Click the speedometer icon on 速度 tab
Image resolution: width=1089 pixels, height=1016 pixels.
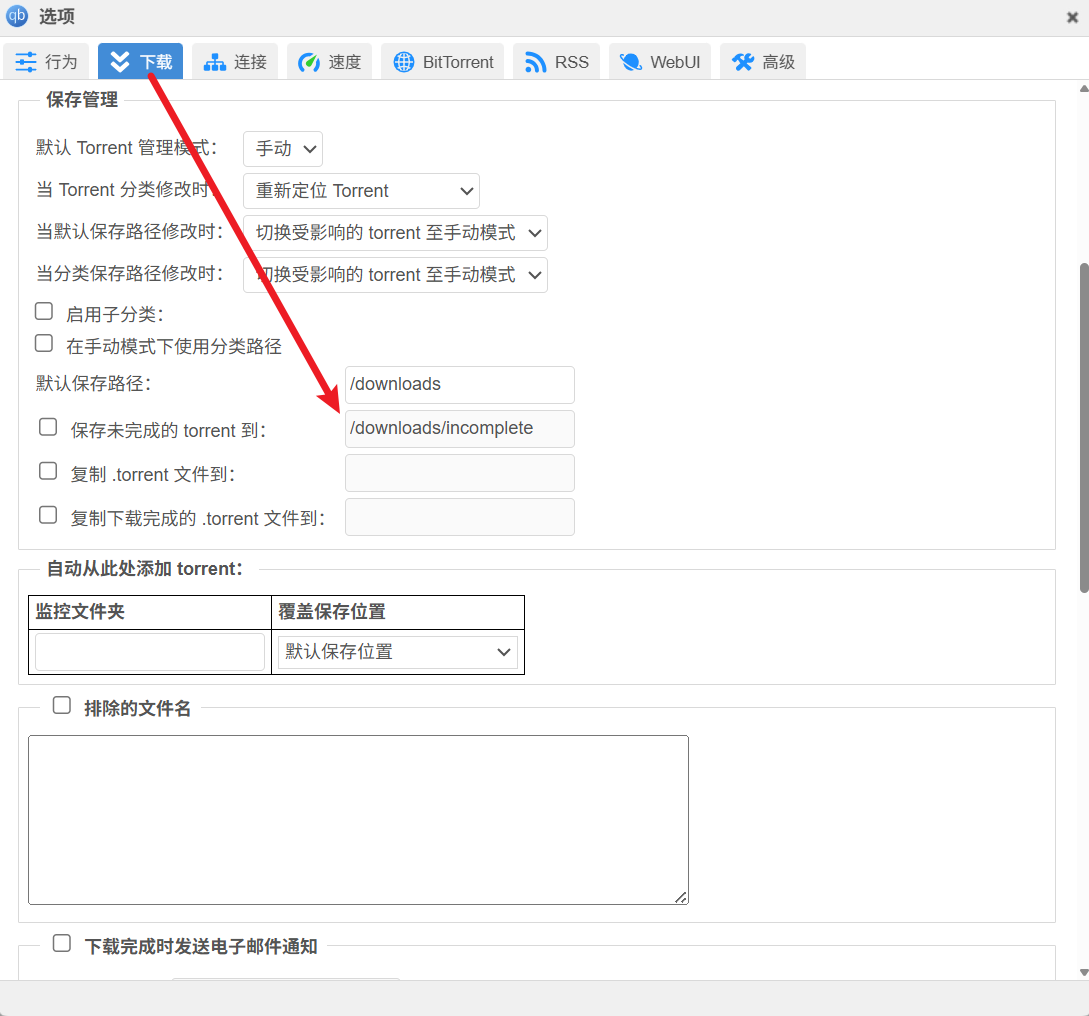point(309,62)
